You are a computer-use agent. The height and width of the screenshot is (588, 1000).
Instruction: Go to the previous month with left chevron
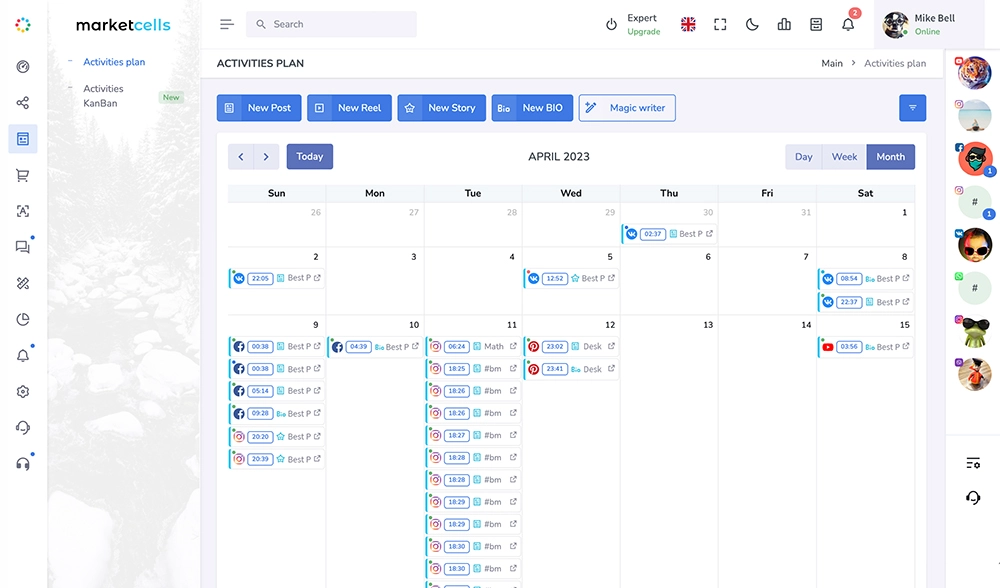(x=241, y=157)
